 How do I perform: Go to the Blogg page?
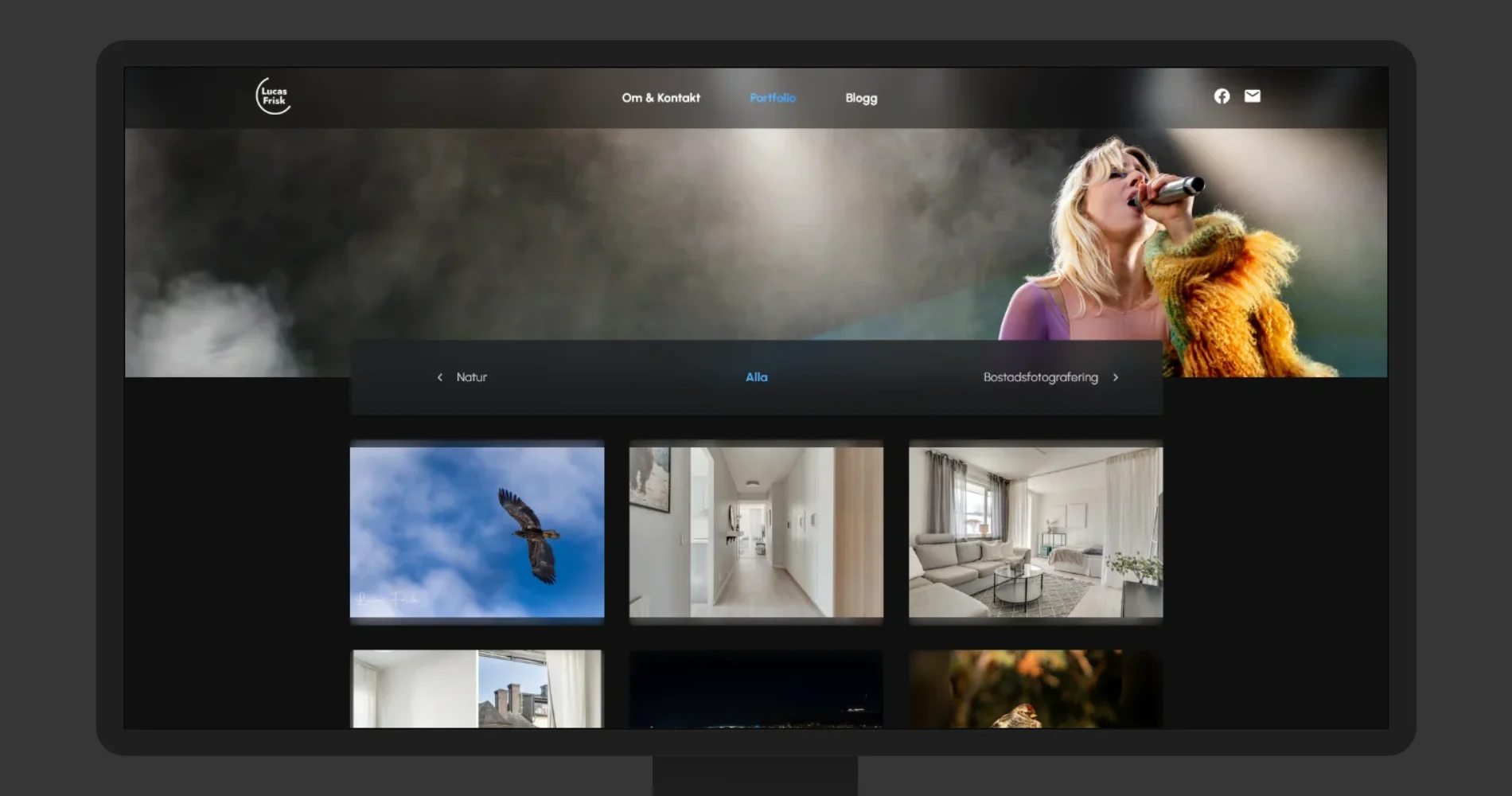point(861,98)
